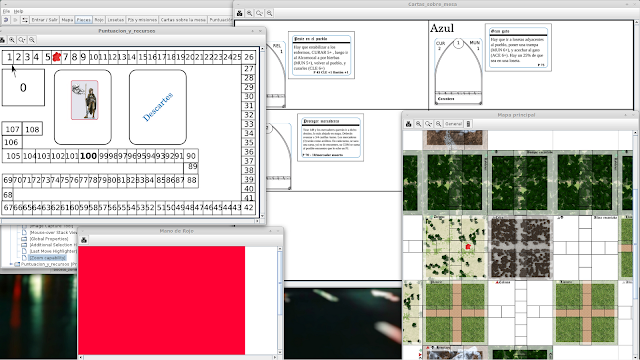Click zoom select icon in Puntuacion_y_recursos window
Screen dimensions: 640x360
[x=22, y=40]
